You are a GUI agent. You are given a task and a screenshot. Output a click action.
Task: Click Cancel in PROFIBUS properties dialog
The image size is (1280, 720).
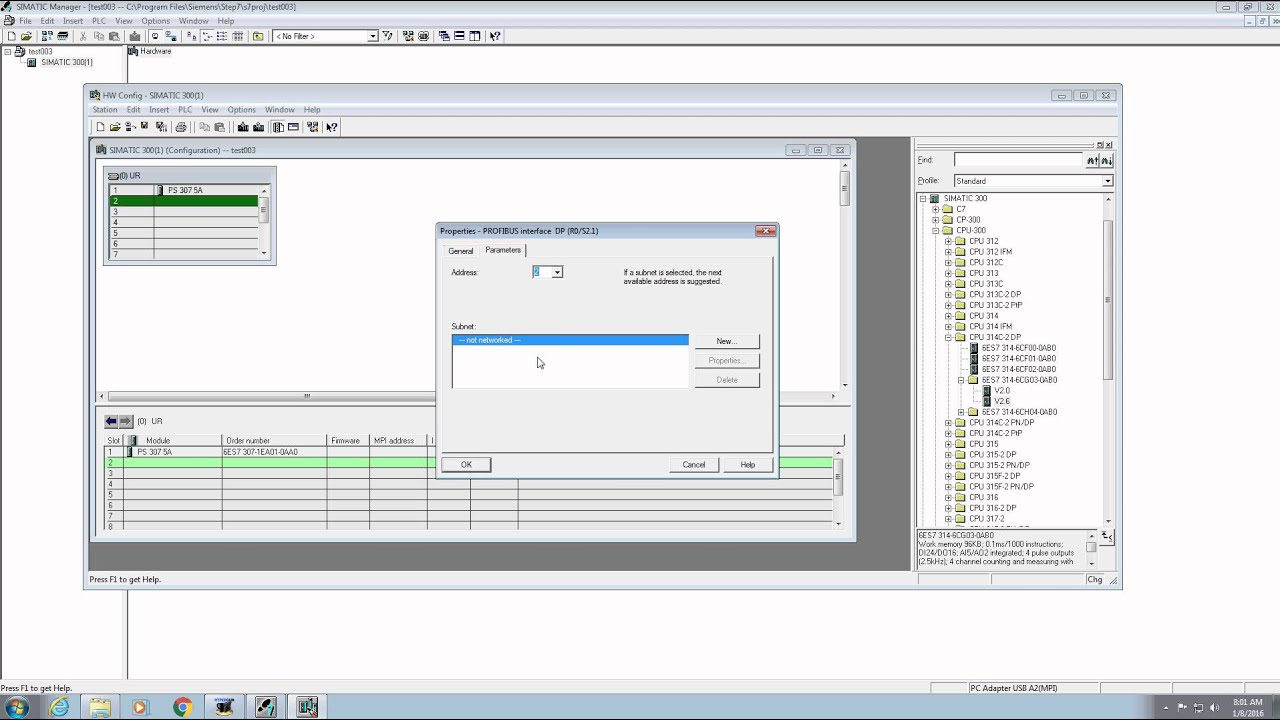pos(694,464)
